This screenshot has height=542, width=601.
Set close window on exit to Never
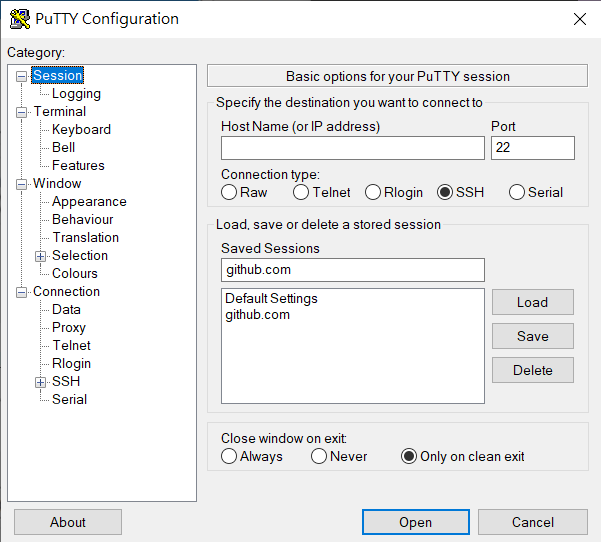[x=319, y=456]
